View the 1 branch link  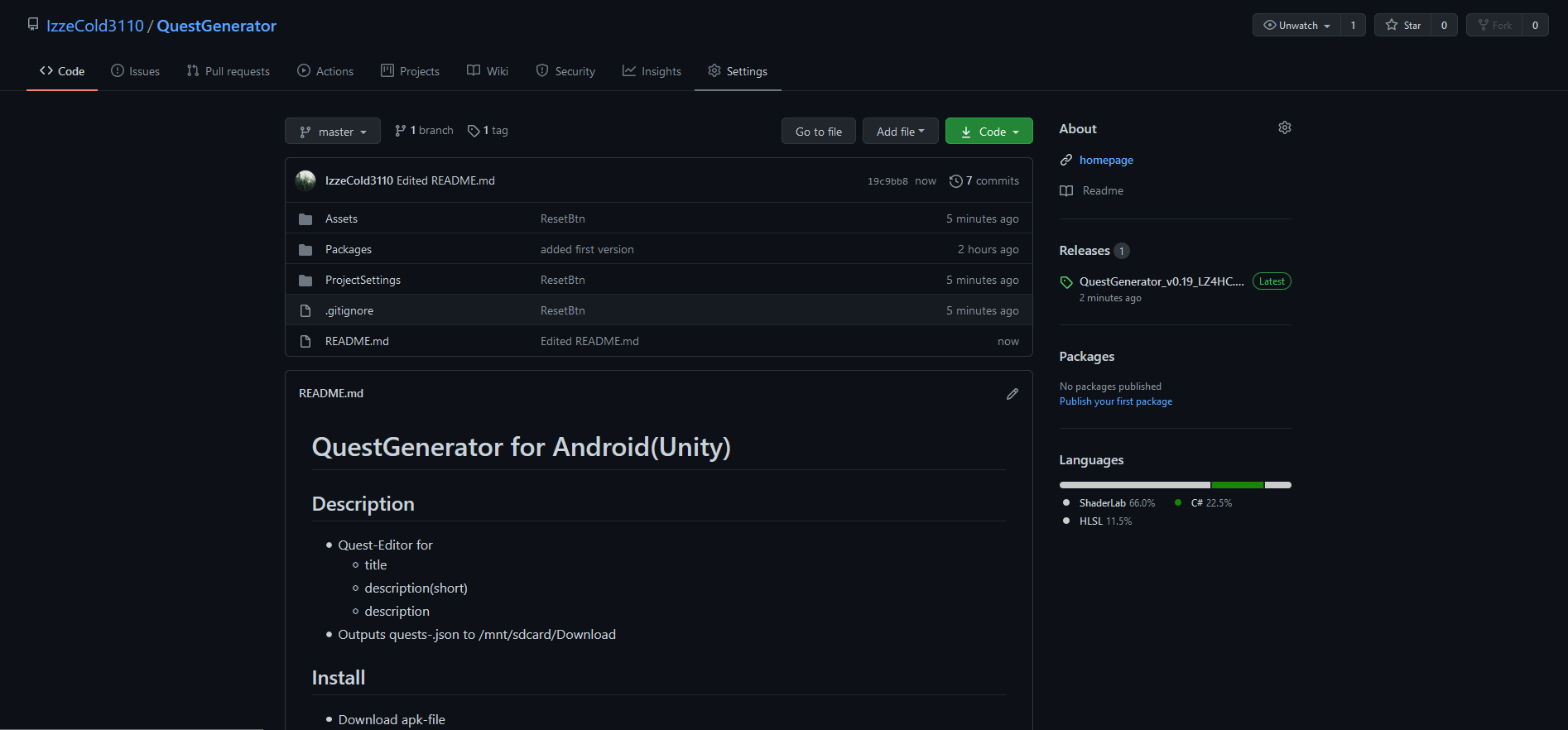point(424,131)
